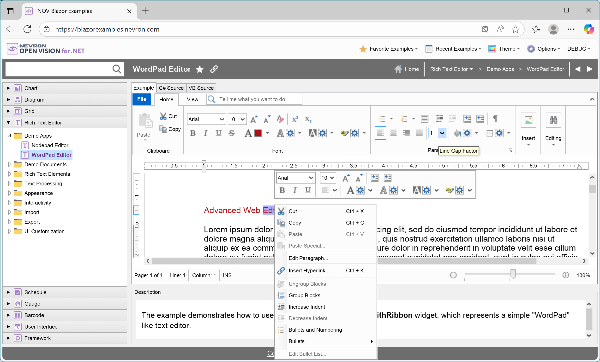Toggle align left in ribbon Paragraph group
Screen dimensions: 600x362
tap(380, 133)
